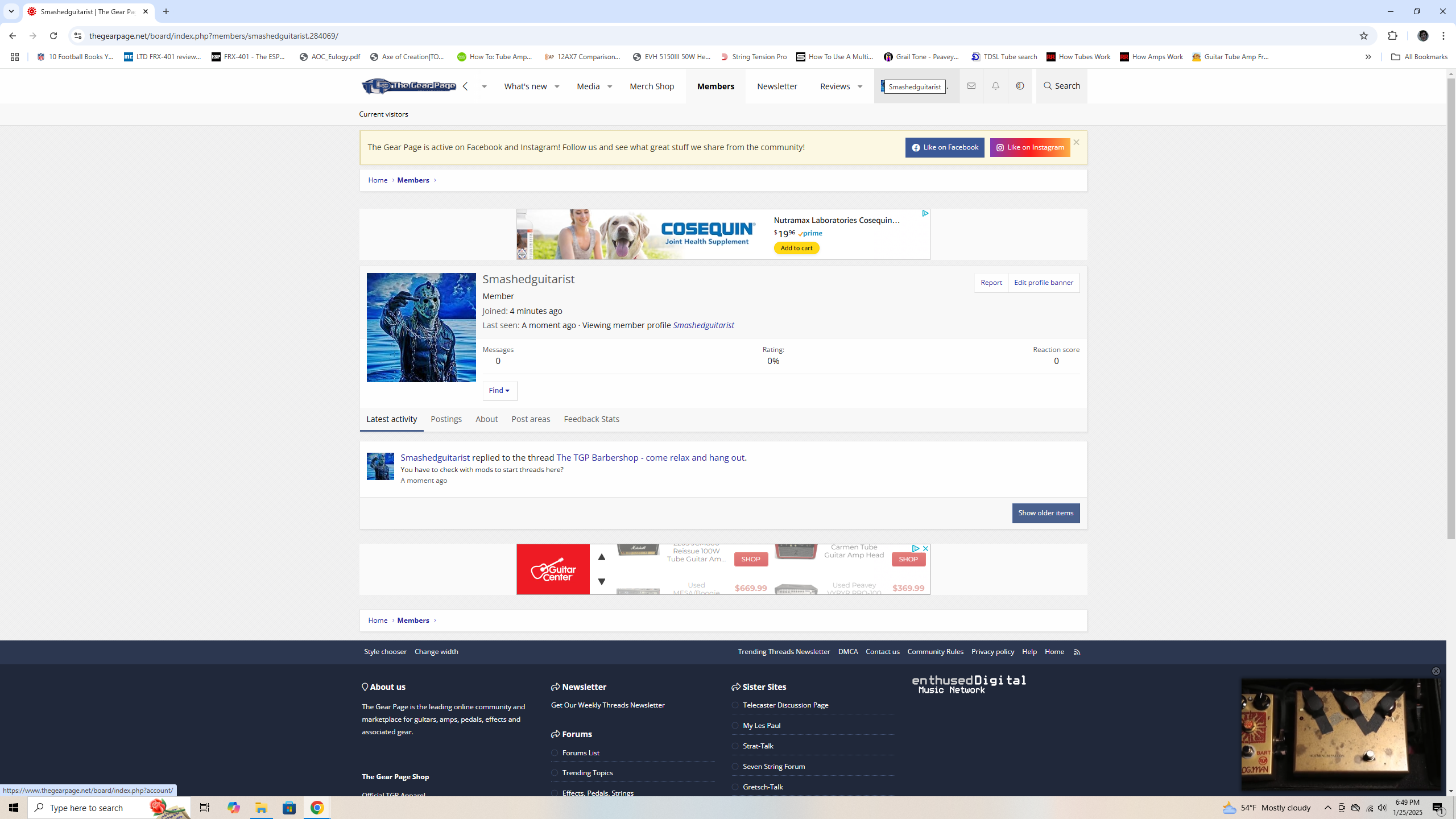The image size is (1456, 819).
Task: Click the style variation icon in navbar
Action: coord(1020,86)
